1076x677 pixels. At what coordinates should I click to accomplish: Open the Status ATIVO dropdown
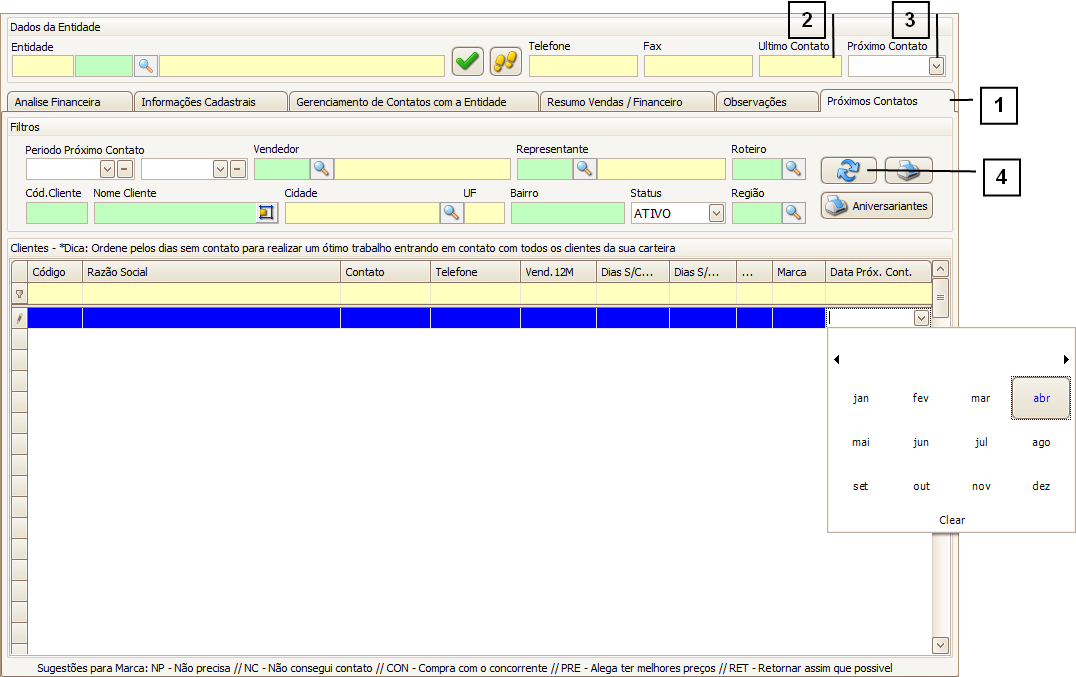click(x=716, y=213)
